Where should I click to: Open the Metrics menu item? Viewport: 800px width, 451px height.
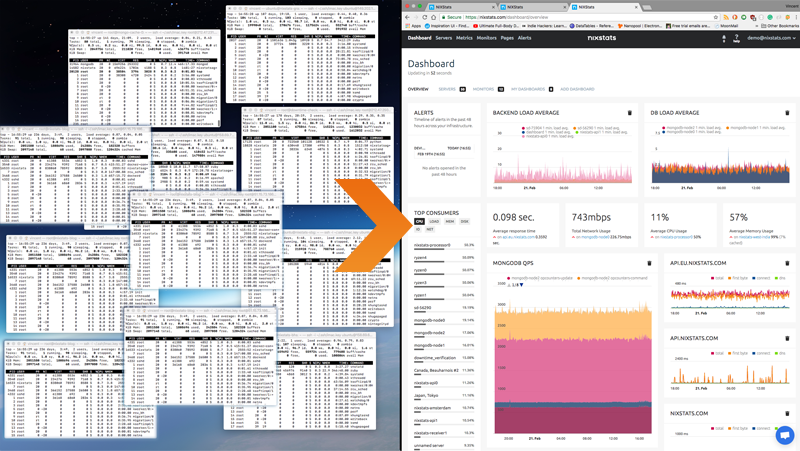click(x=464, y=38)
